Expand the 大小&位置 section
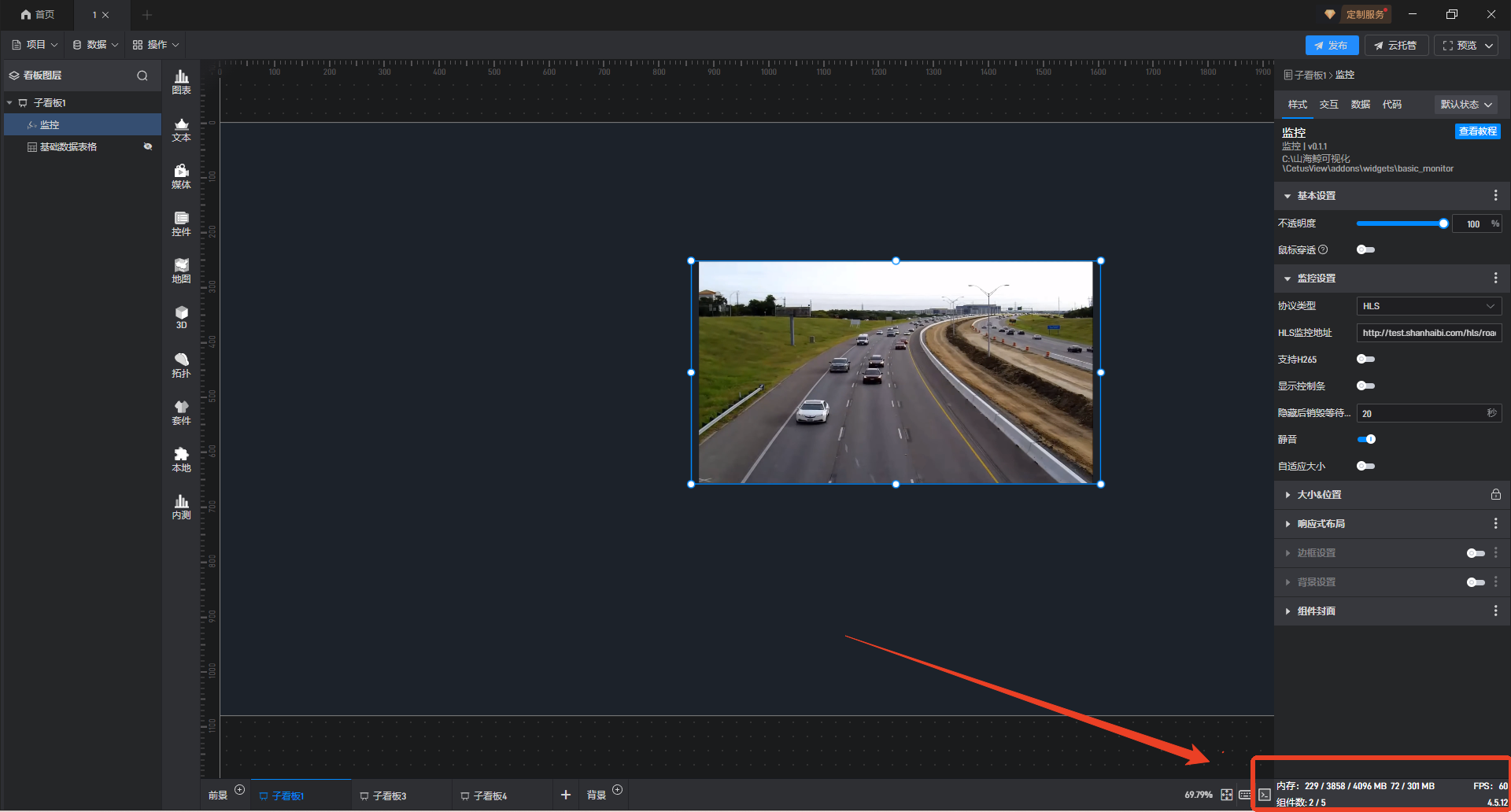The height and width of the screenshot is (812, 1511). pos(1320,495)
